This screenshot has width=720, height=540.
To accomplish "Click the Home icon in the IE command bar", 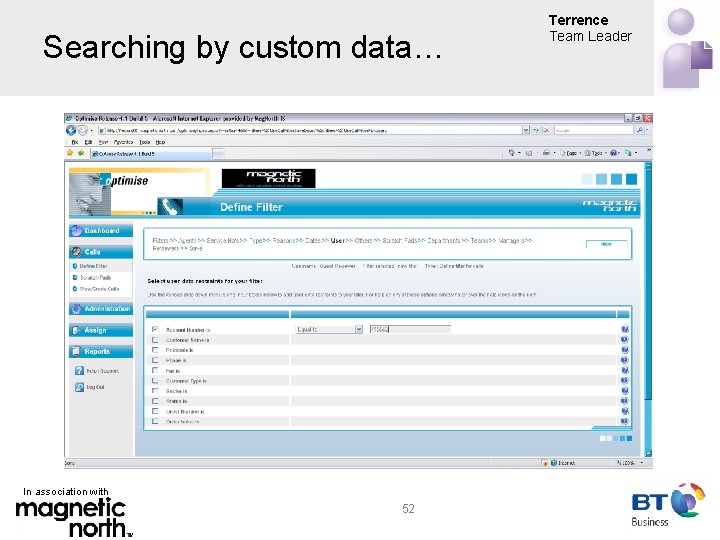I will tap(511, 153).
